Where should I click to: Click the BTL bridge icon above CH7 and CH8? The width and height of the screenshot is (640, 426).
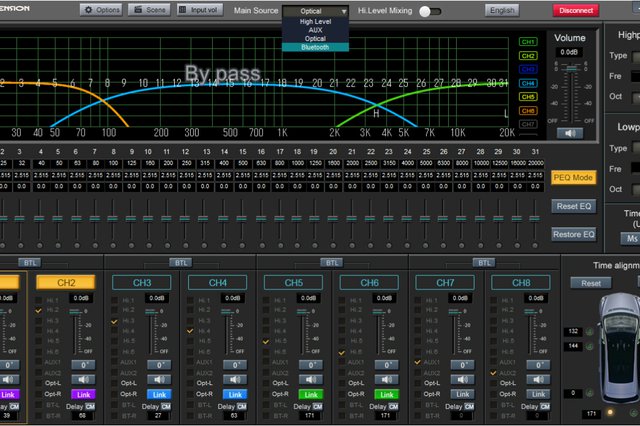tap(484, 262)
